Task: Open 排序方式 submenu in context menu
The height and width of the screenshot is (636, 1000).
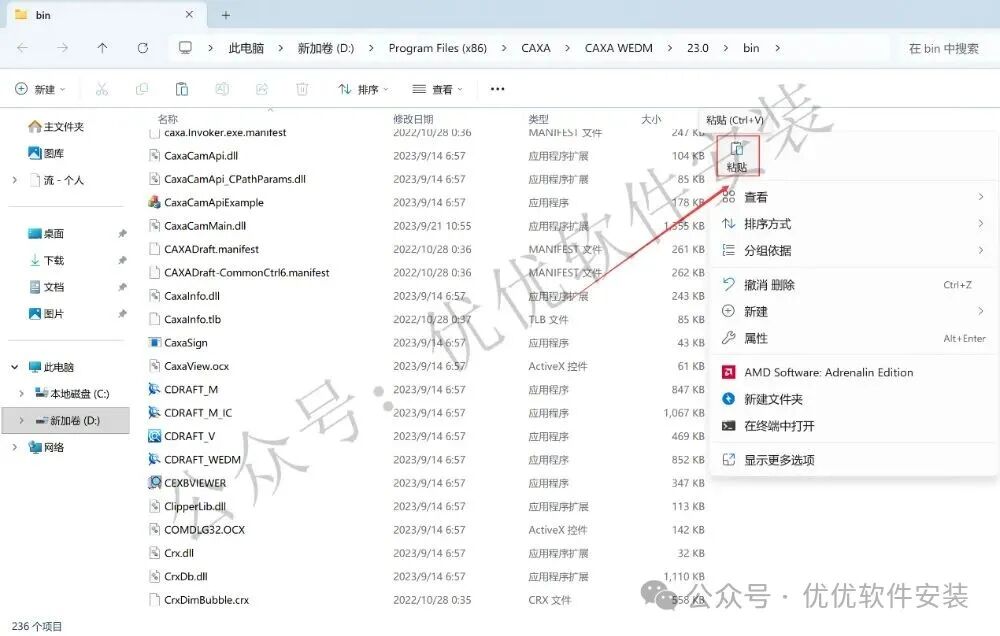Action: [x=853, y=225]
